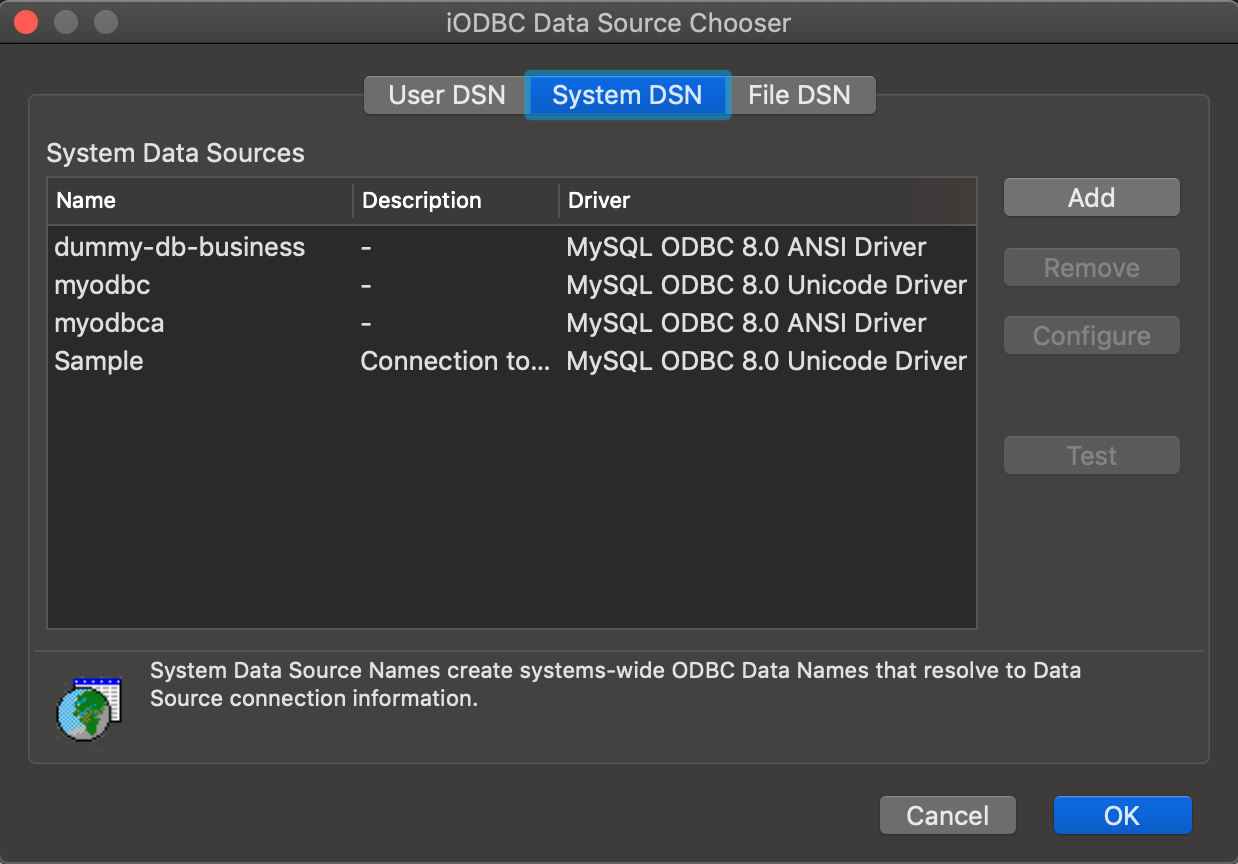Click myodbc's Unicode Driver cell
Viewport: 1238px width, 864px height.
tap(766, 285)
